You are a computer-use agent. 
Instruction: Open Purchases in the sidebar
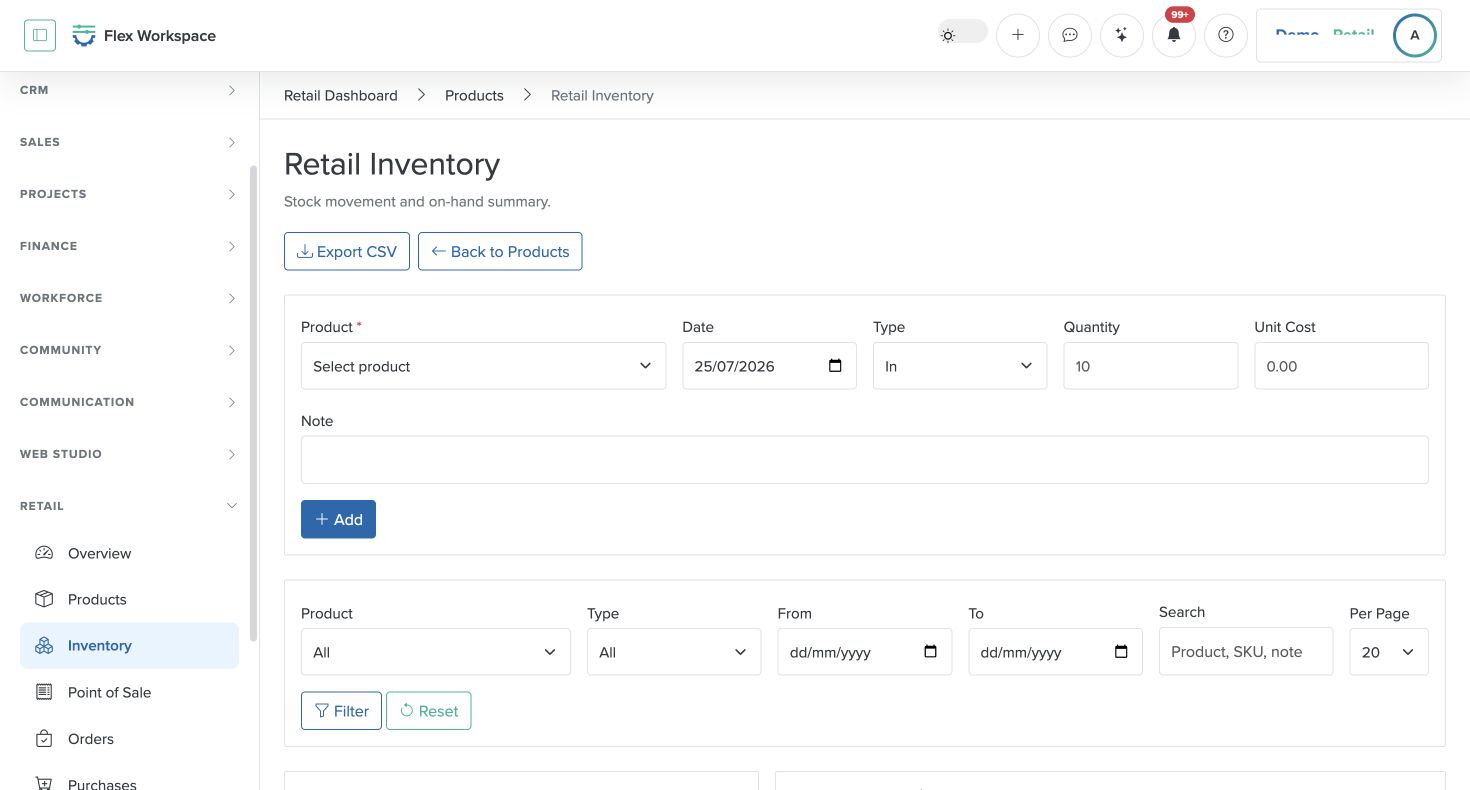[129, 784]
